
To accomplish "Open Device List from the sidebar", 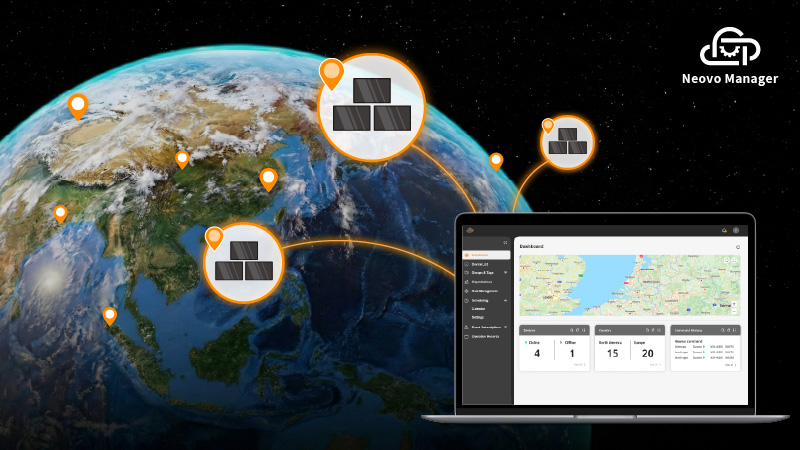I will click(479, 264).
